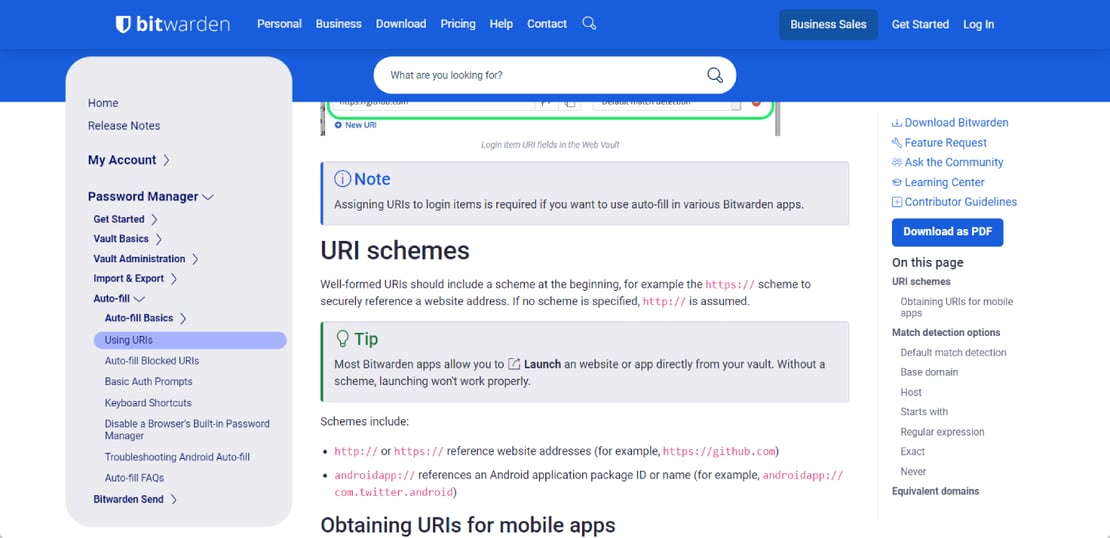Collapse the Auto-fill submenu
The width and height of the screenshot is (1110, 538).
click(x=139, y=299)
